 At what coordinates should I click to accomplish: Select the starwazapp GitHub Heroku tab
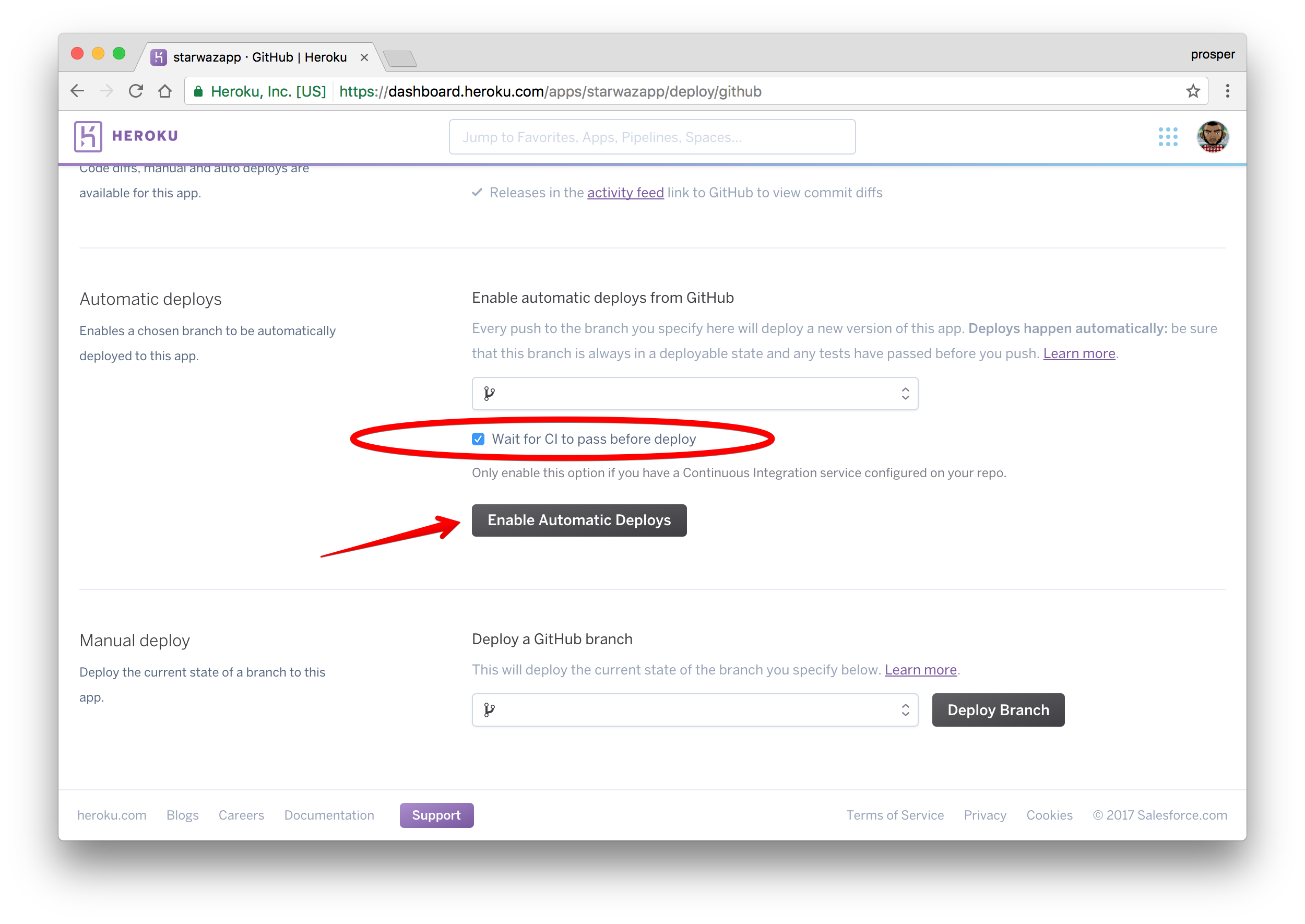click(x=260, y=57)
